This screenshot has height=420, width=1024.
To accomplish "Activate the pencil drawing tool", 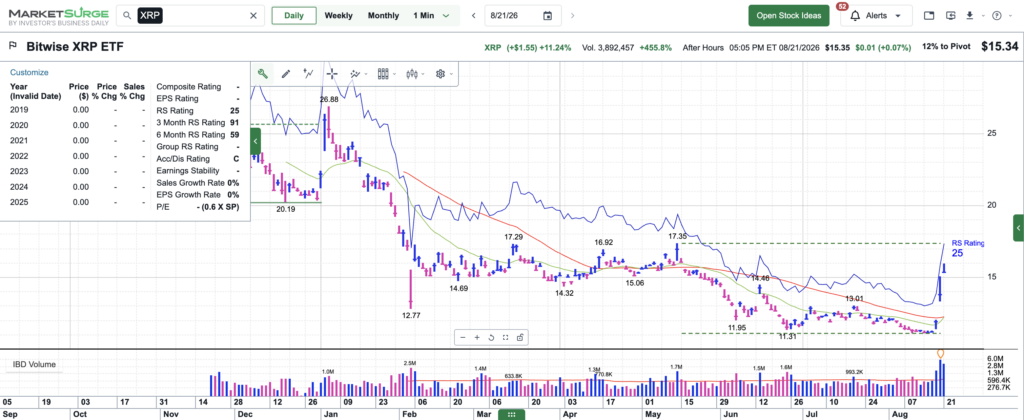I will (x=285, y=74).
